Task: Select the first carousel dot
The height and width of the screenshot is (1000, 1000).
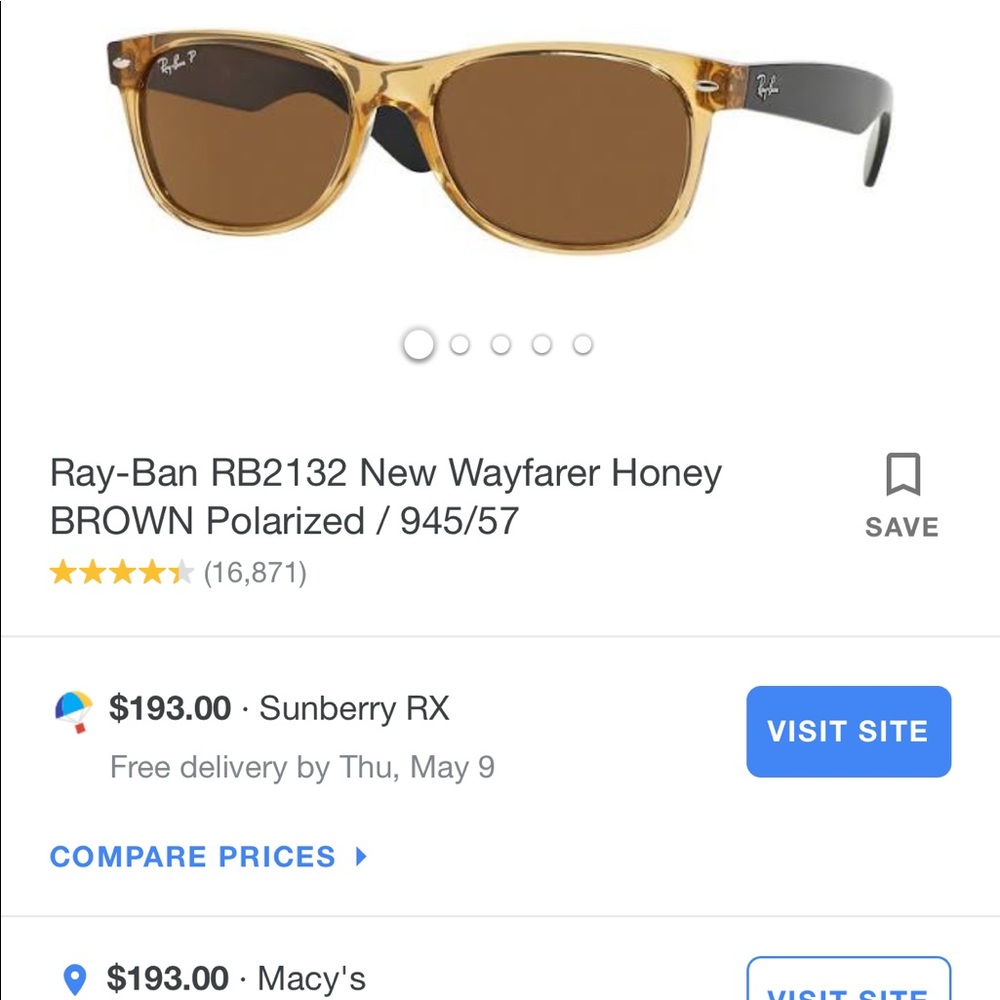Action: tap(419, 344)
